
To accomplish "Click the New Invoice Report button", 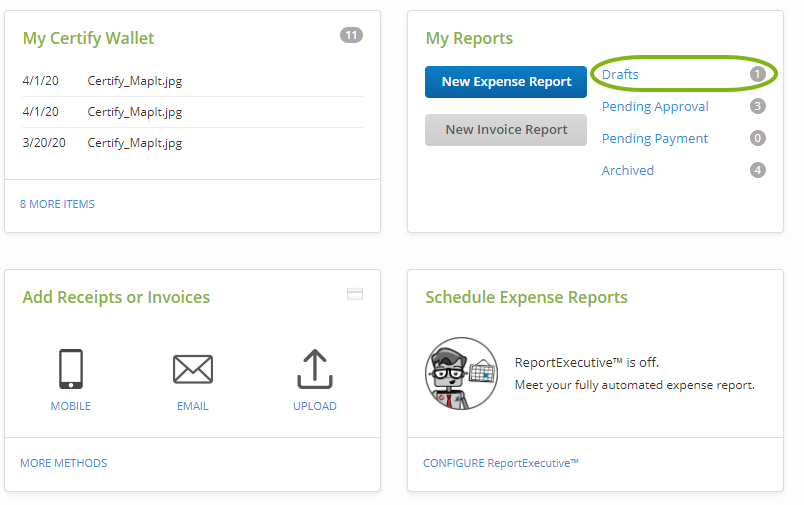I will coord(506,130).
